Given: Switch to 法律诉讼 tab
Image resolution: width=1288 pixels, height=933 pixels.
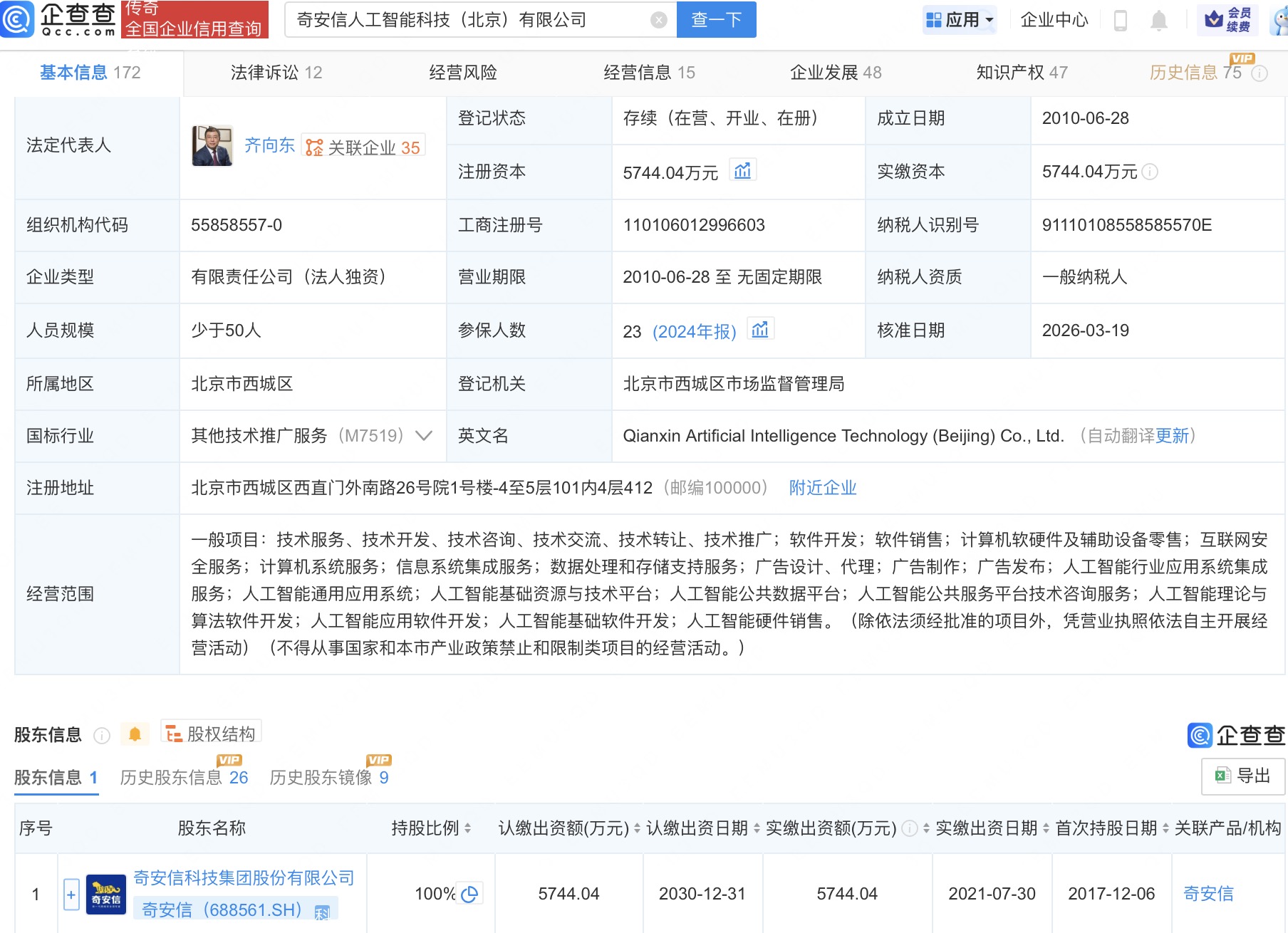Looking at the screenshot, I should (x=276, y=73).
